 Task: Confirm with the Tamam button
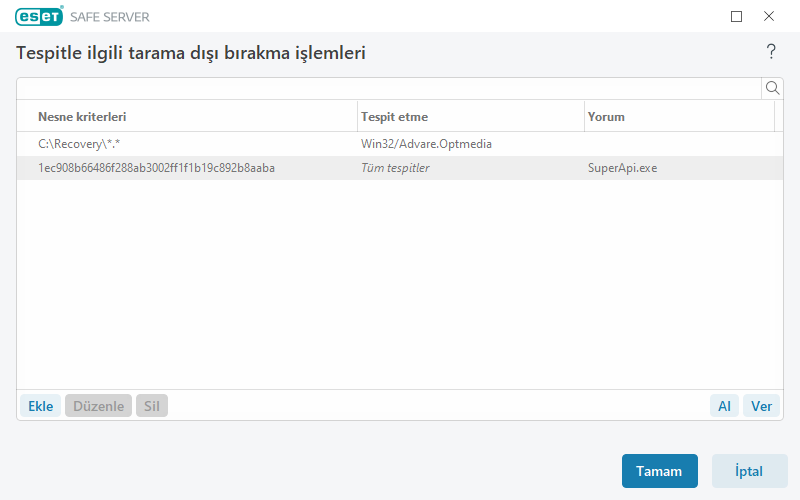[x=659, y=471]
